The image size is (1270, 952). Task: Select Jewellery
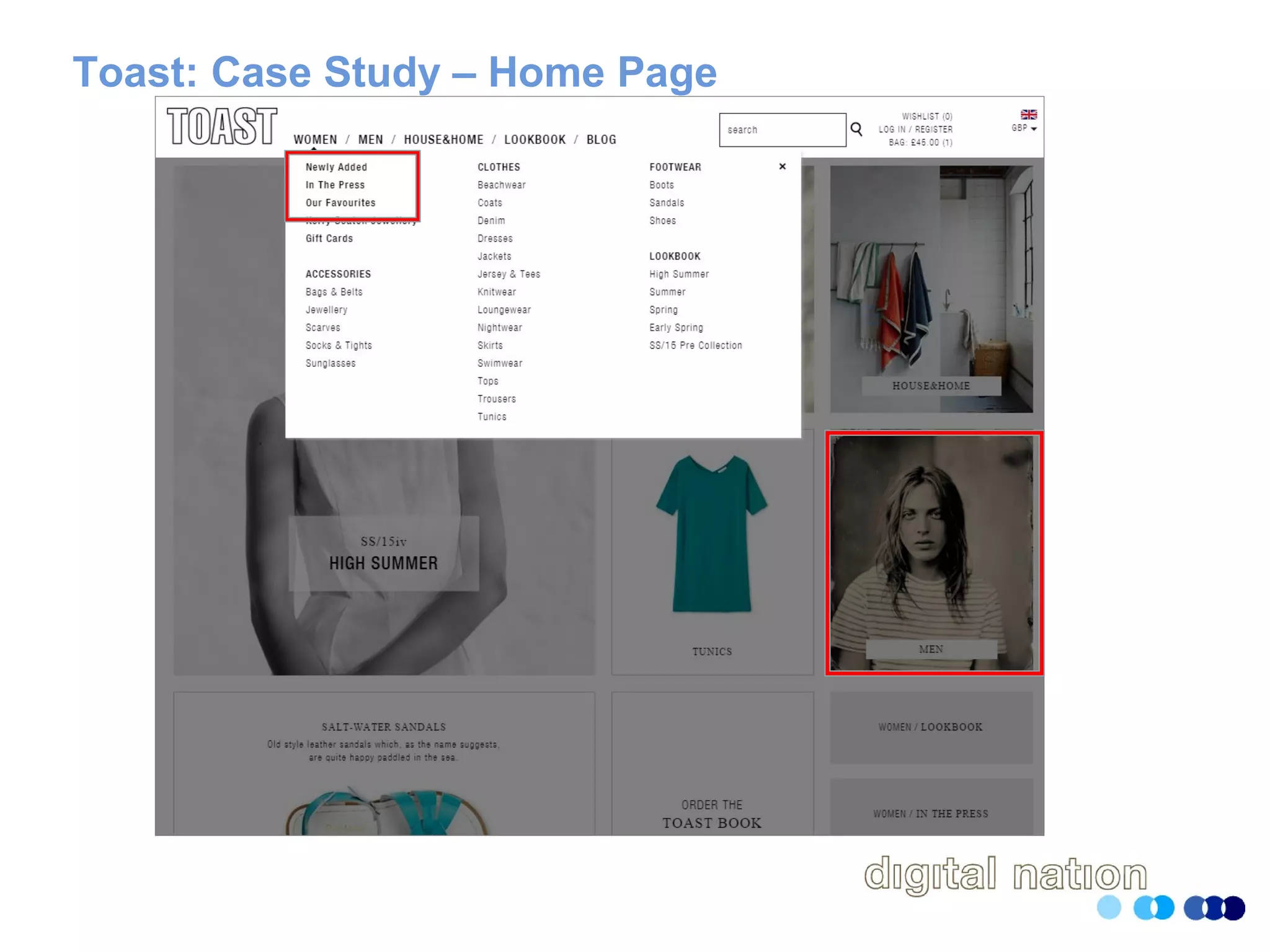[326, 310]
